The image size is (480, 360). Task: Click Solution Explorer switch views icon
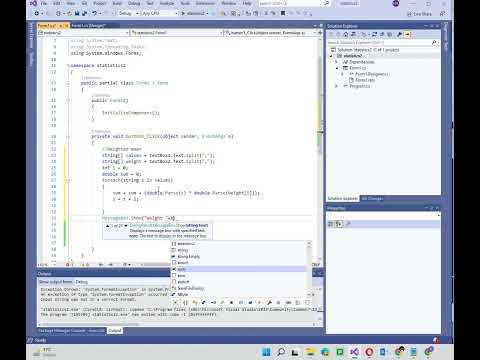pos(353,34)
